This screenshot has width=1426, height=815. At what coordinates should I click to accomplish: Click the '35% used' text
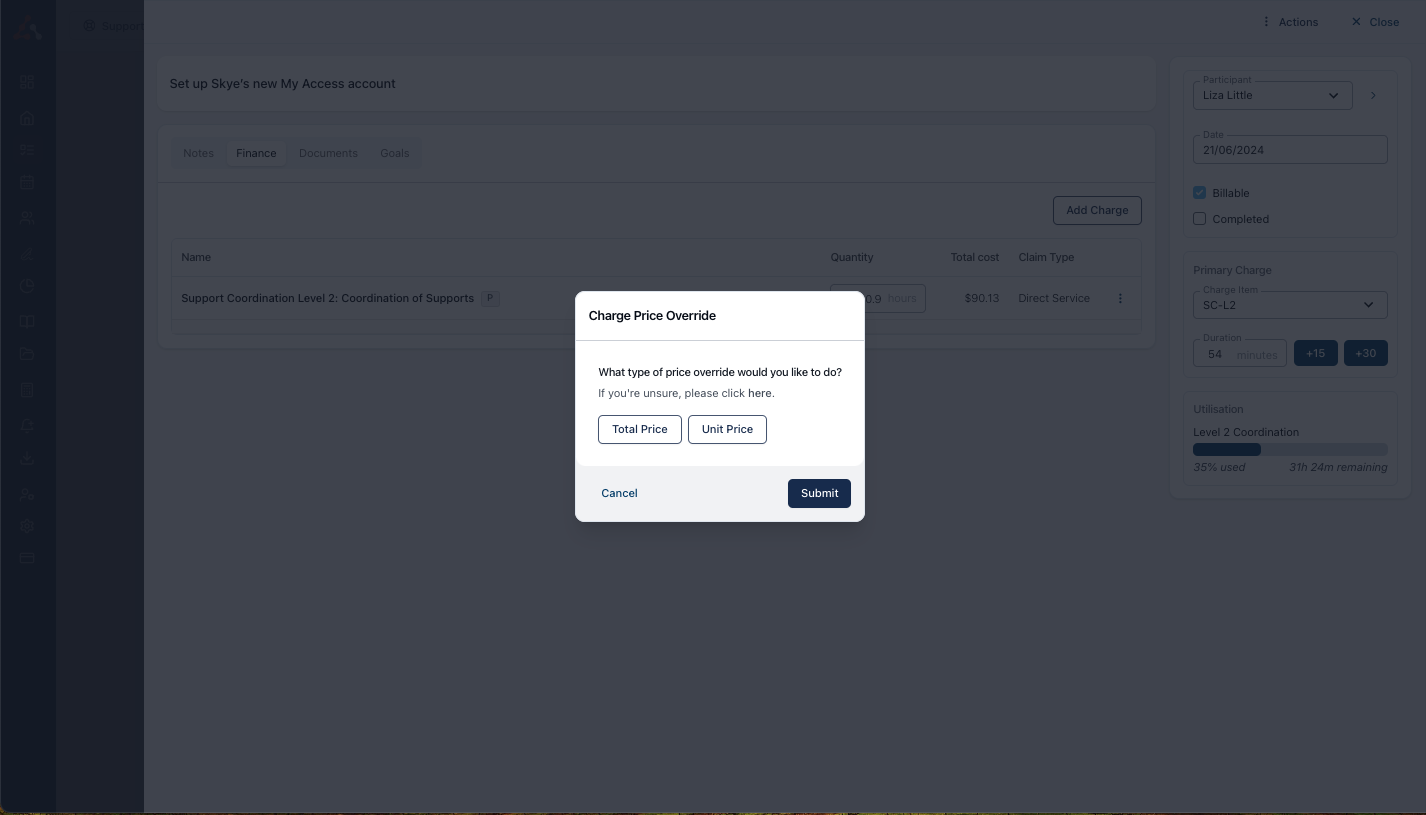tap(1219, 467)
